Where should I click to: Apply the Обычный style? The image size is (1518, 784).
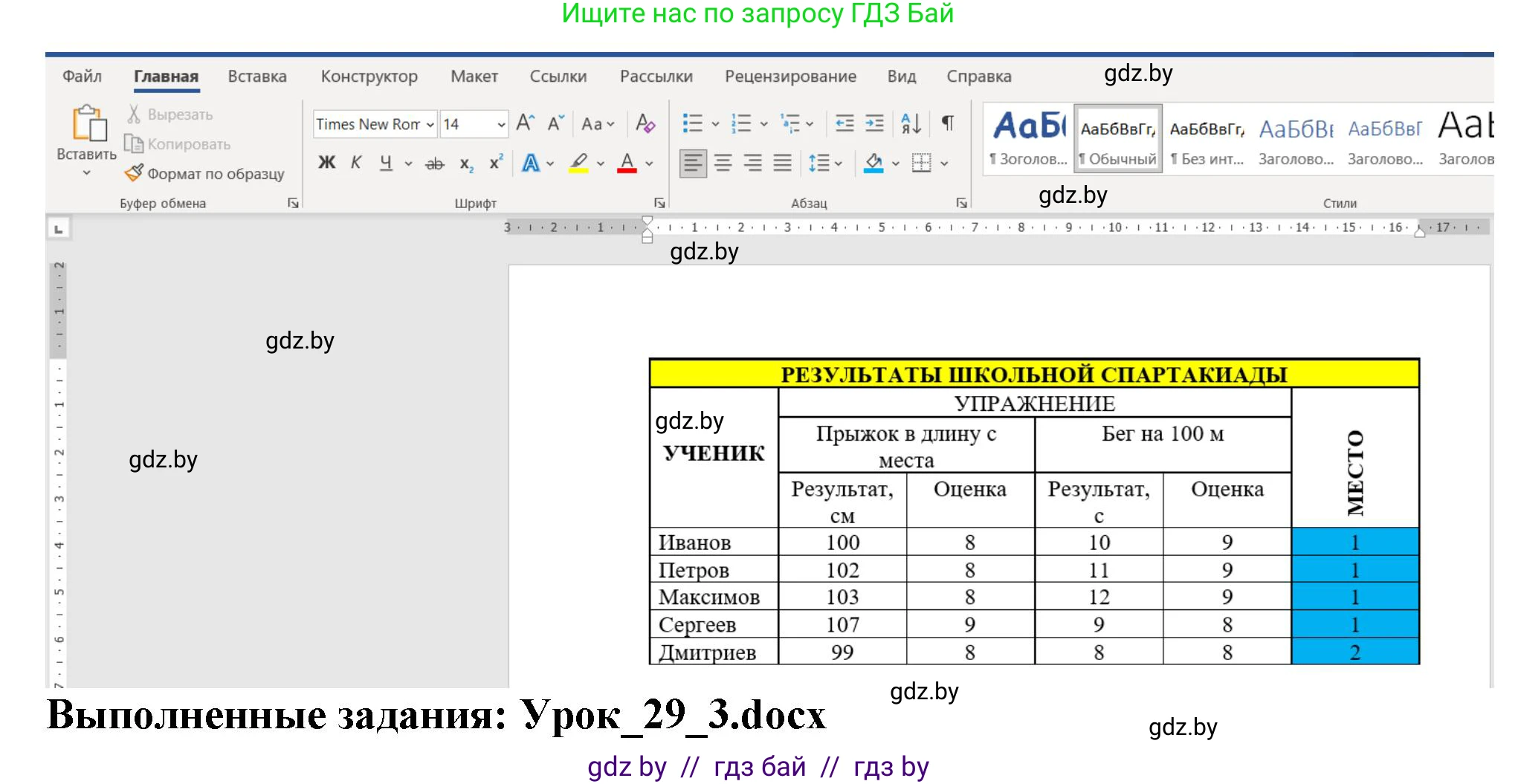click(1118, 140)
